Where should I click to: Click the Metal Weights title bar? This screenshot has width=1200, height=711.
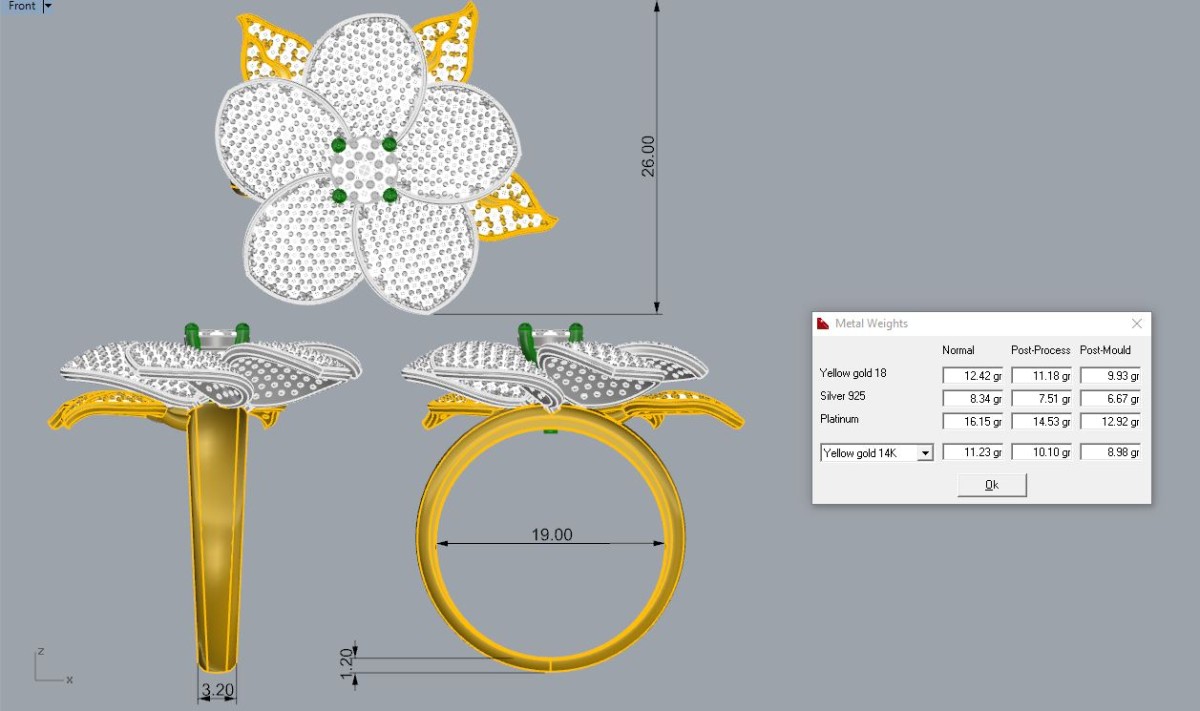(x=960, y=324)
